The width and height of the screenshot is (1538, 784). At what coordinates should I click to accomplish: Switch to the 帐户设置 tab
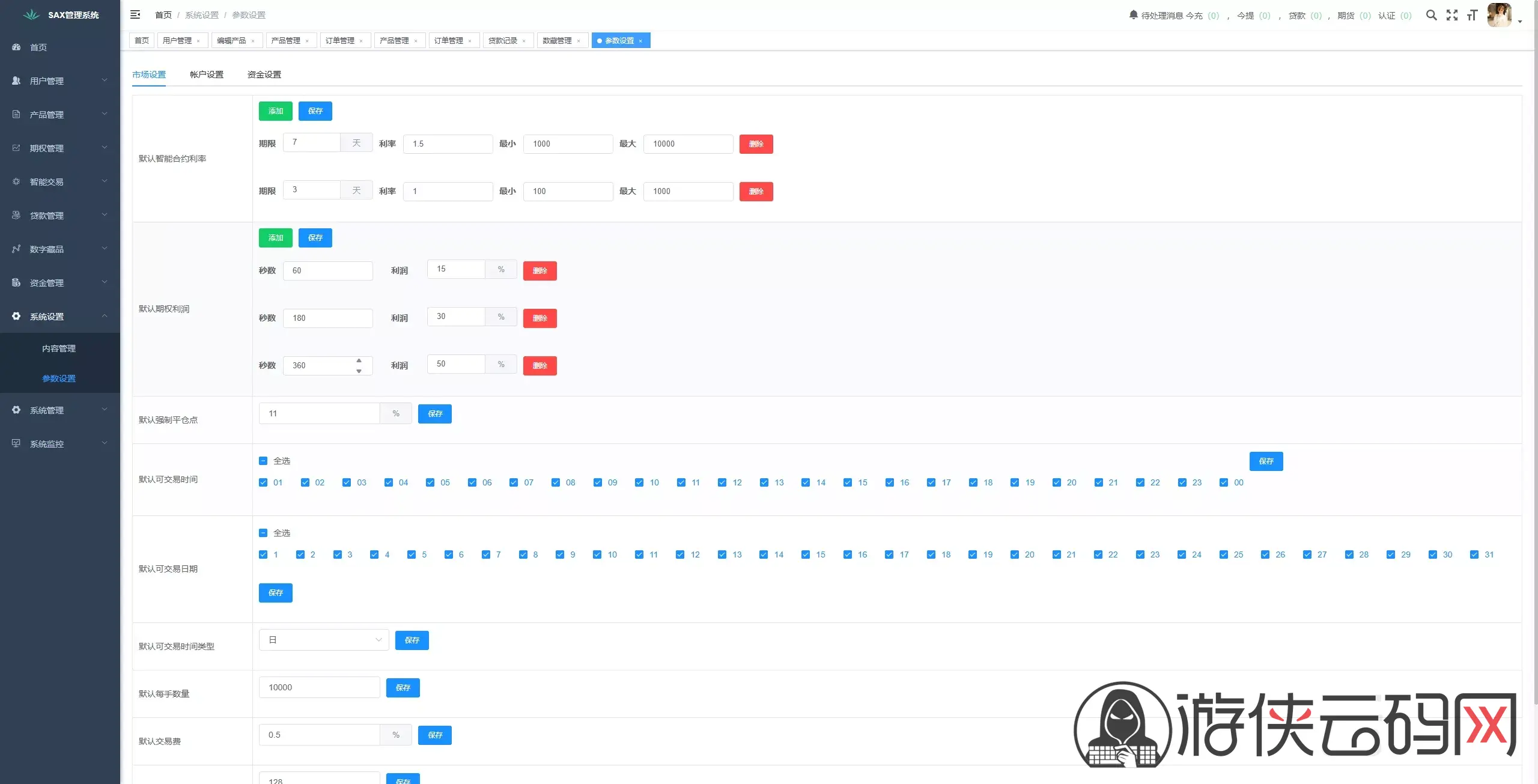point(207,74)
